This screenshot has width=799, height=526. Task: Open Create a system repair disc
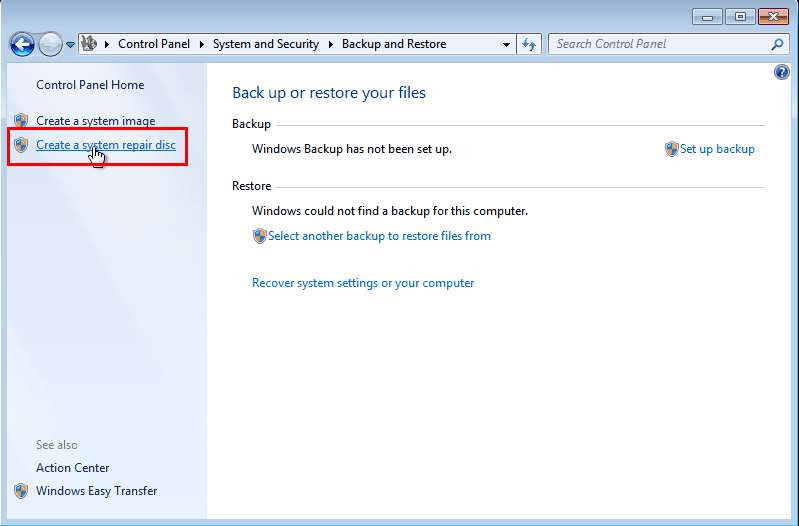point(106,145)
